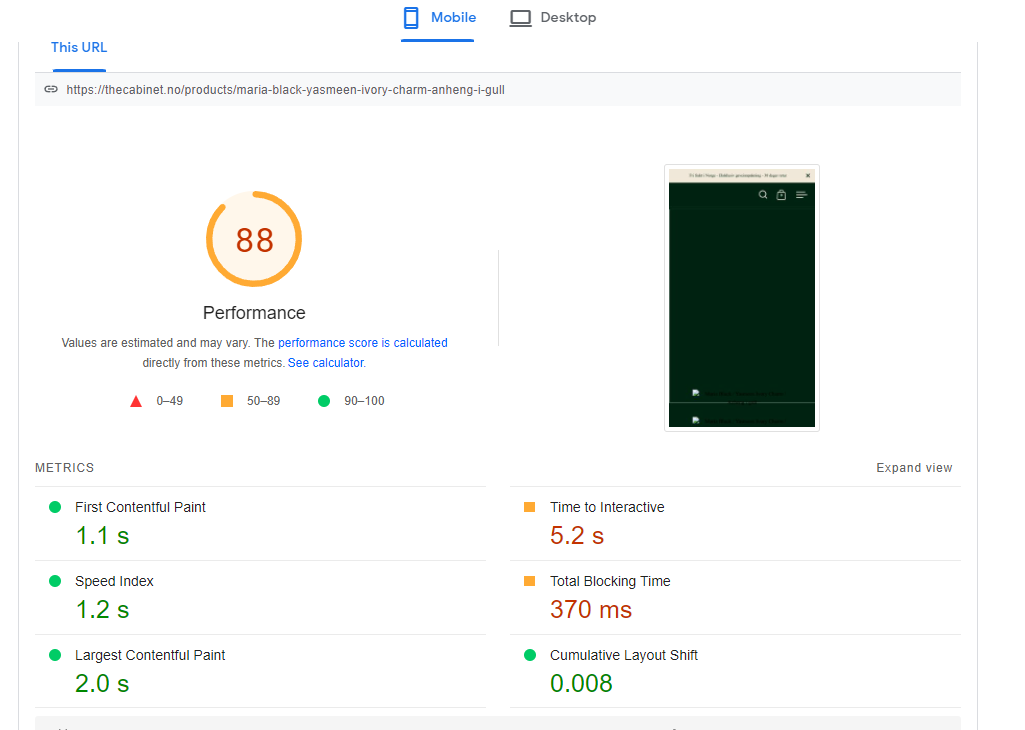Select the This URL tab

point(78,47)
